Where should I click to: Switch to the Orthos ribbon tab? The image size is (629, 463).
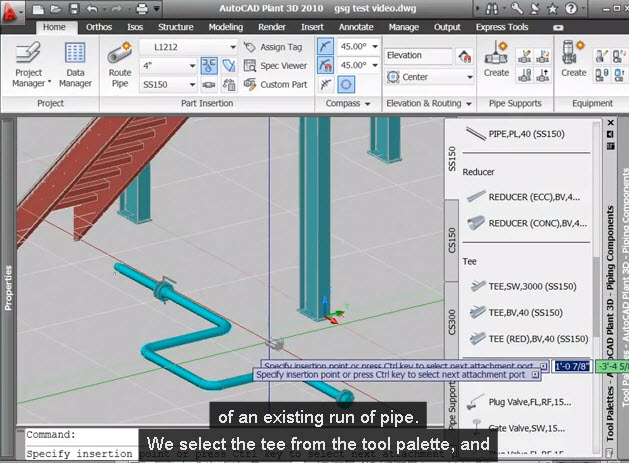point(99,27)
